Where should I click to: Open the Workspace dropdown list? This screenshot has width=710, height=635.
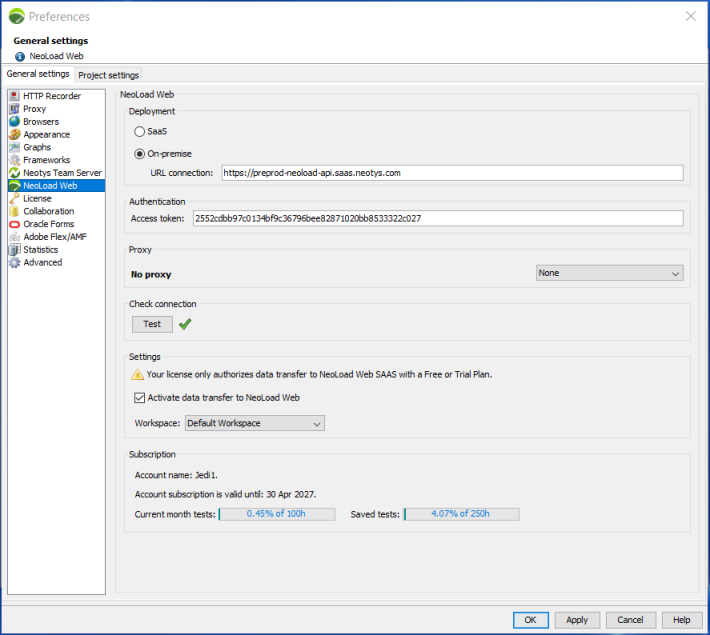click(x=254, y=423)
